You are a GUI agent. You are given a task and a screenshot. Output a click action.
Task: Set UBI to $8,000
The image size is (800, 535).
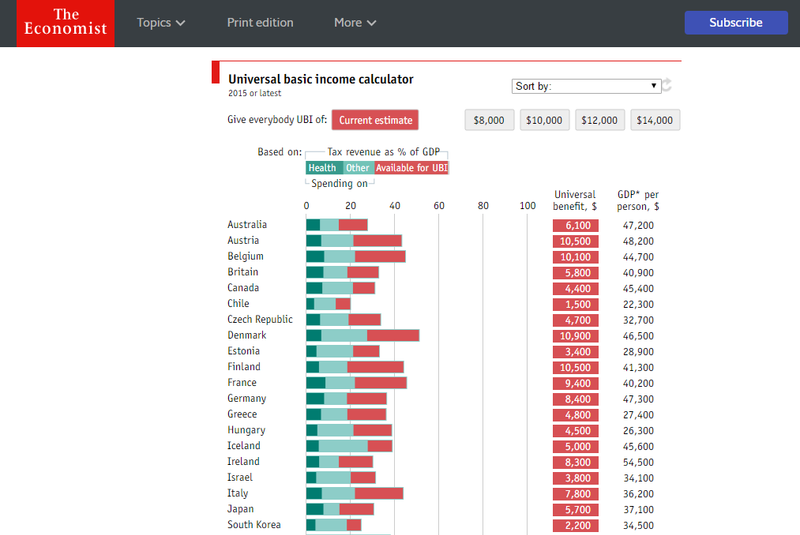(x=489, y=120)
